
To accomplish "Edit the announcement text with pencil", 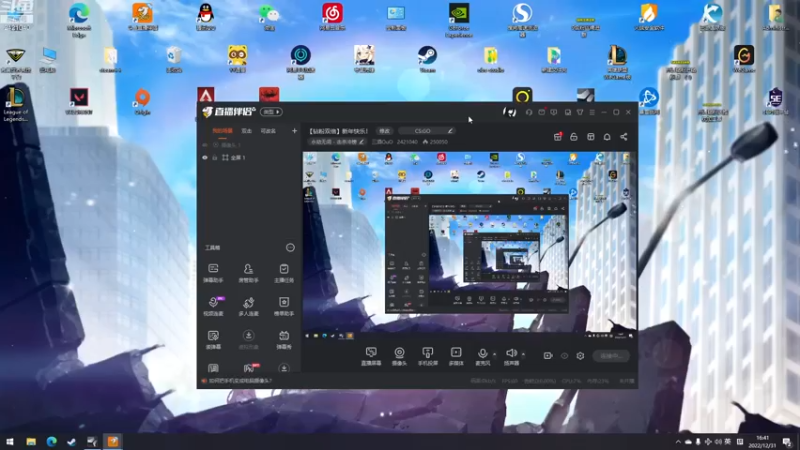I will click(x=361, y=142).
